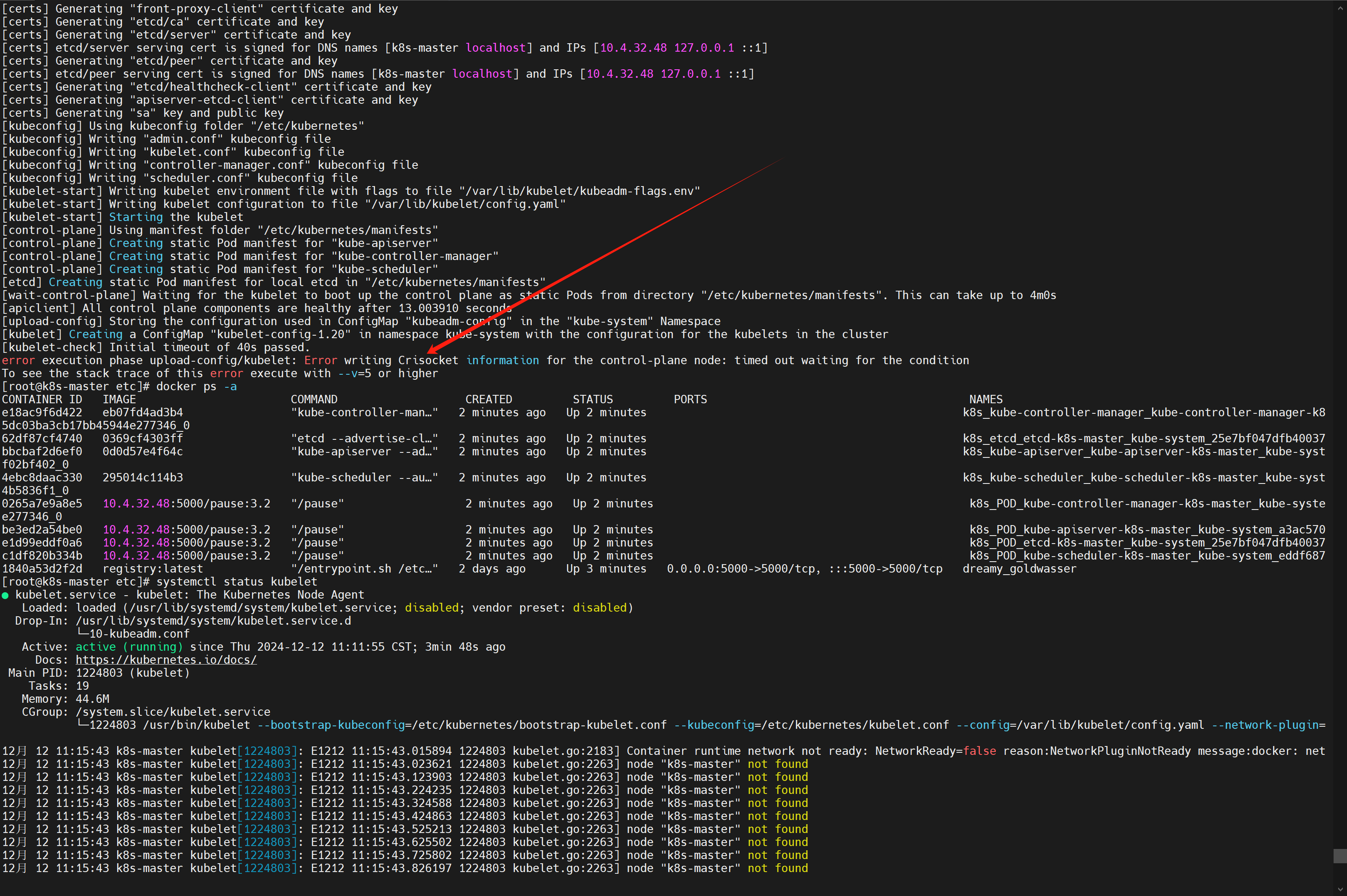Click the '/entrypoint.sh /etc…' command cell
This screenshot has width=1347, height=896.
(365, 569)
